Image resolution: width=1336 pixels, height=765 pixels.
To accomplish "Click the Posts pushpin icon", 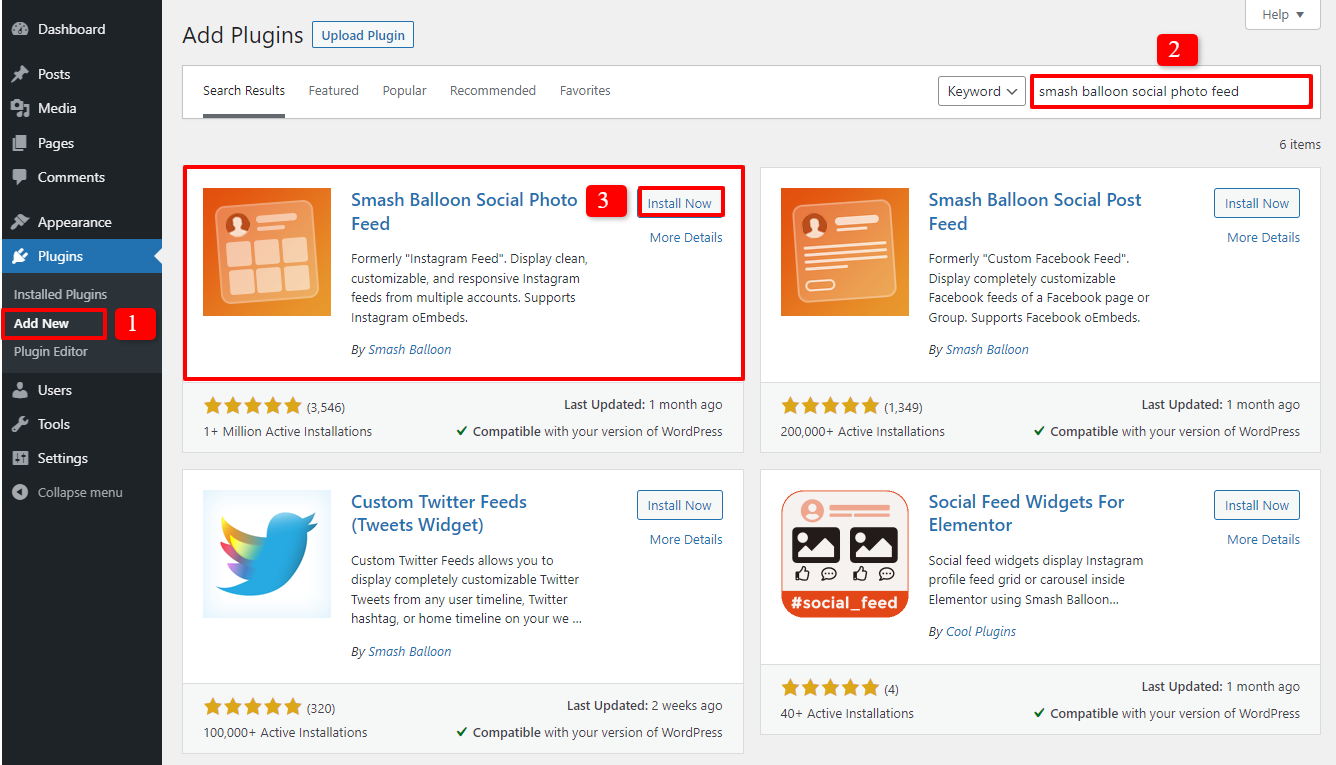I will (x=20, y=74).
